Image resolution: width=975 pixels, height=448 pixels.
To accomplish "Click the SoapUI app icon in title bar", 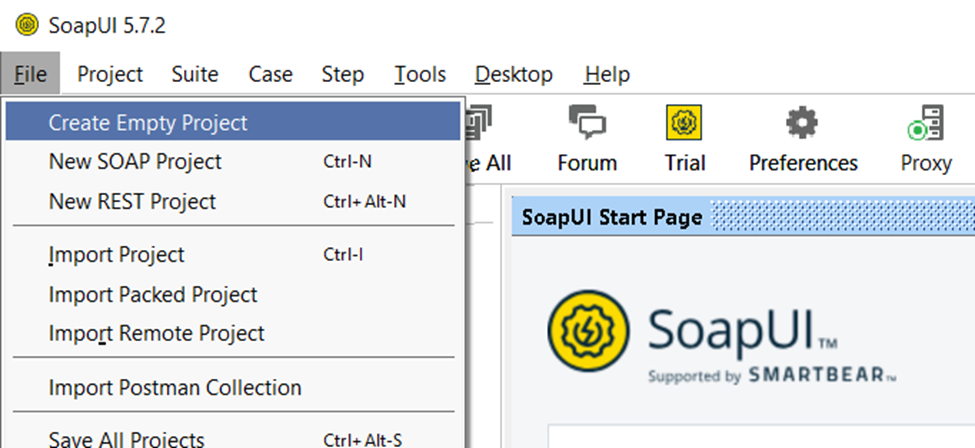I will coord(27,26).
